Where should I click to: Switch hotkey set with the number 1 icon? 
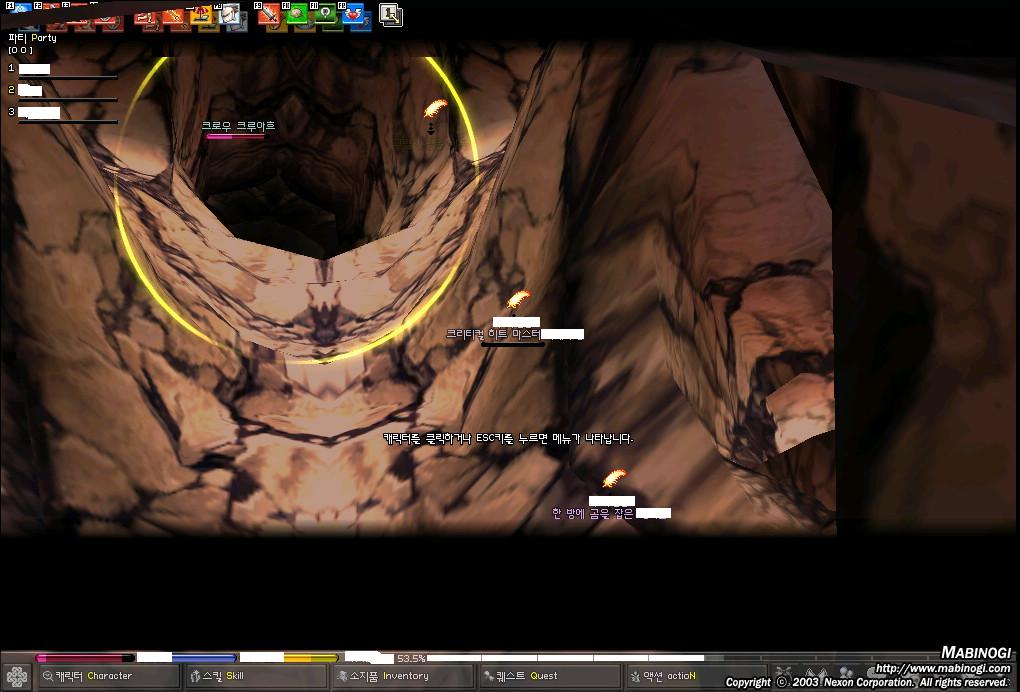390,15
